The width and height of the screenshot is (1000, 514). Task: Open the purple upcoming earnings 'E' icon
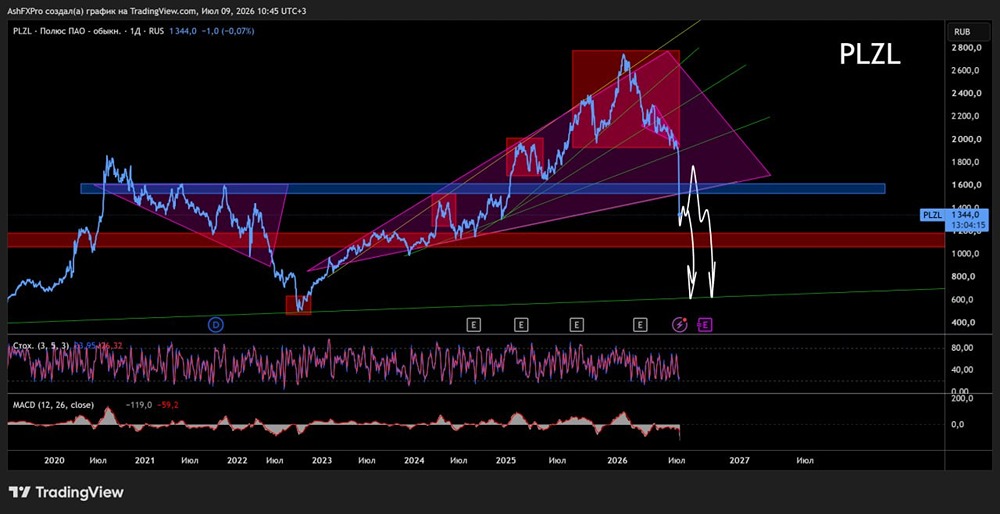[706, 325]
